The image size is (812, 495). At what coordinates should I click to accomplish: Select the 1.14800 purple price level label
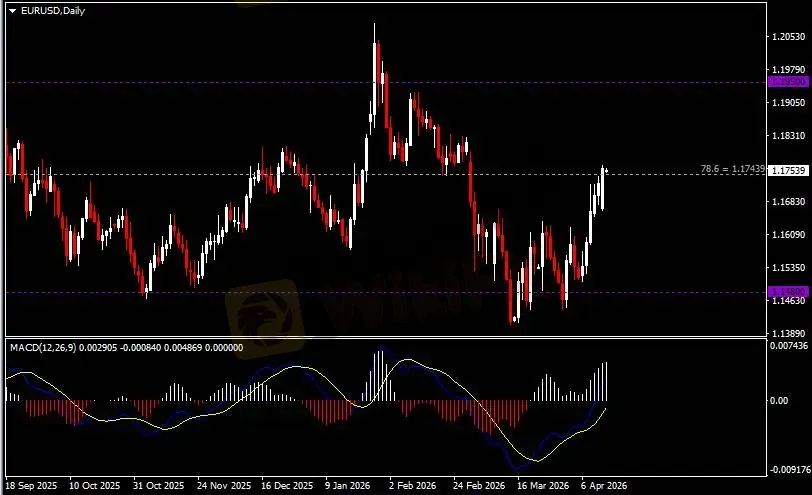point(789,292)
